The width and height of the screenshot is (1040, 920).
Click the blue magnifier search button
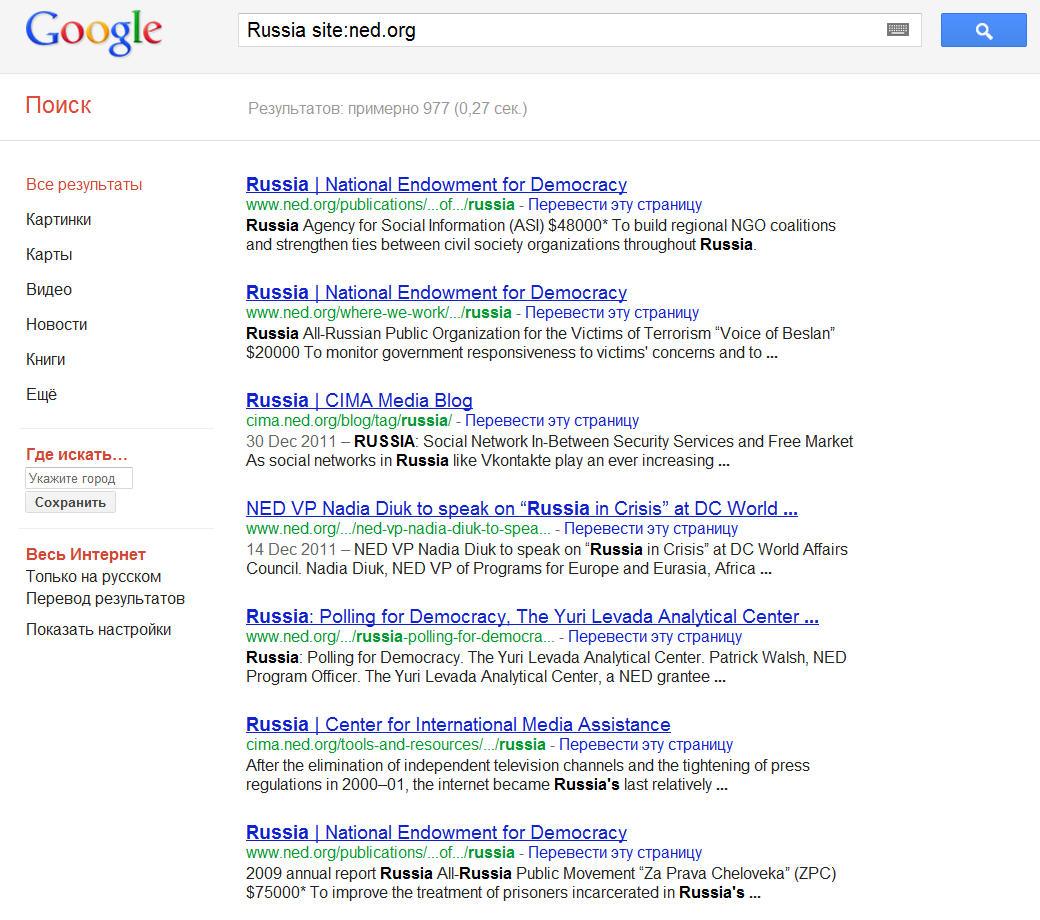pyautogui.click(x=983, y=30)
